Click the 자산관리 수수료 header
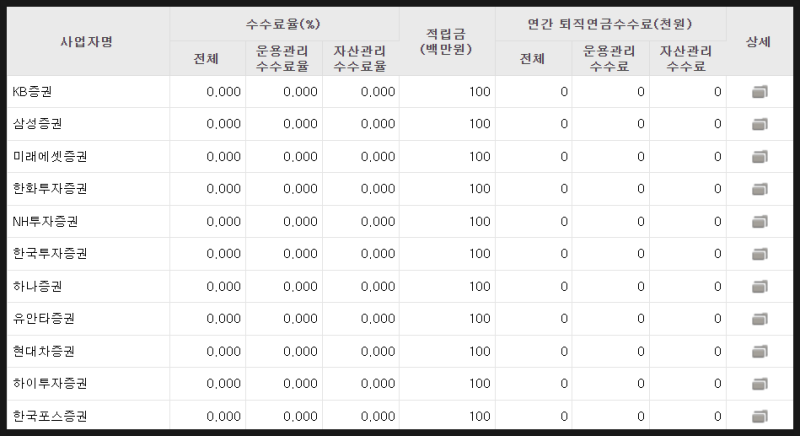This screenshot has width=800, height=436. (686, 59)
